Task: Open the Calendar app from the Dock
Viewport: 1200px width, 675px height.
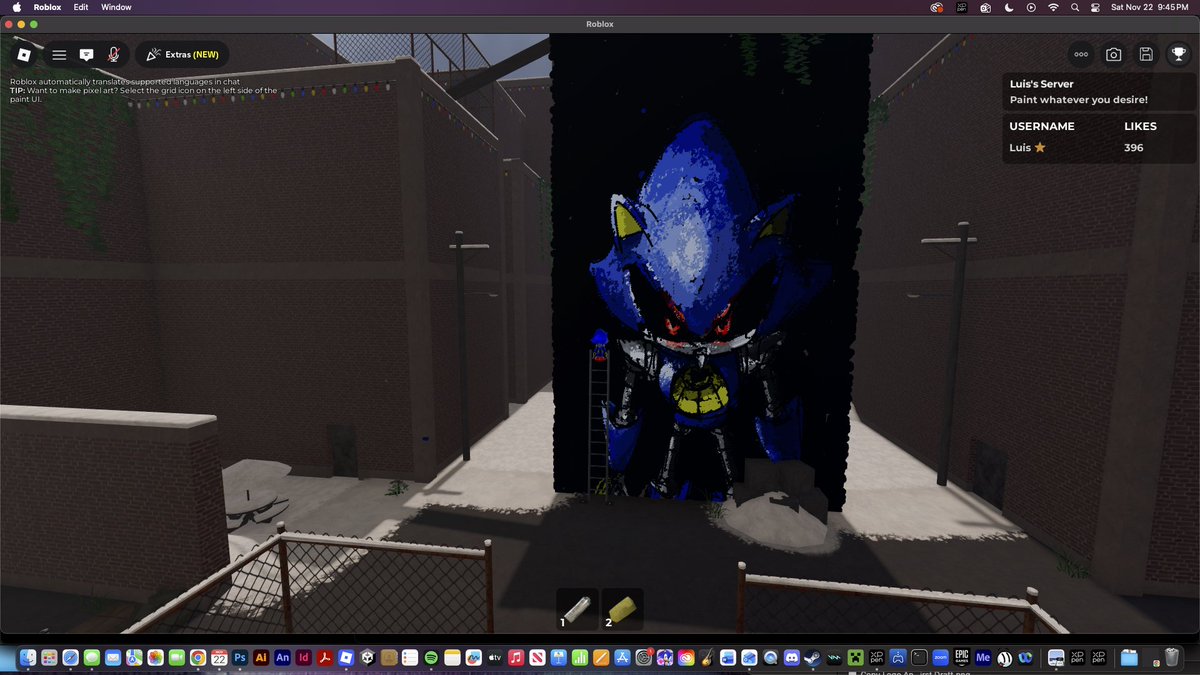Action: [x=219, y=658]
